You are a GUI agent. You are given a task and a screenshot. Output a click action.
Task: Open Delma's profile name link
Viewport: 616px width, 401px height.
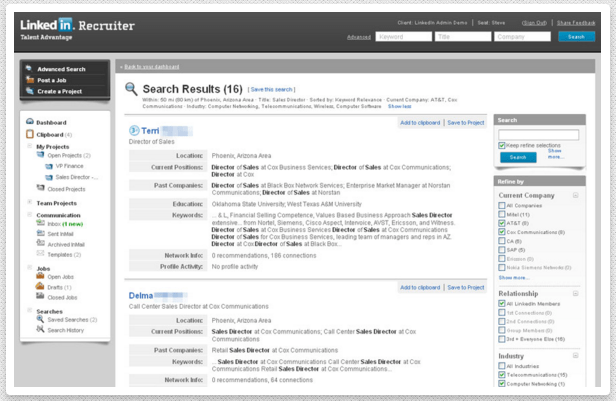pyautogui.click(x=141, y=295)
